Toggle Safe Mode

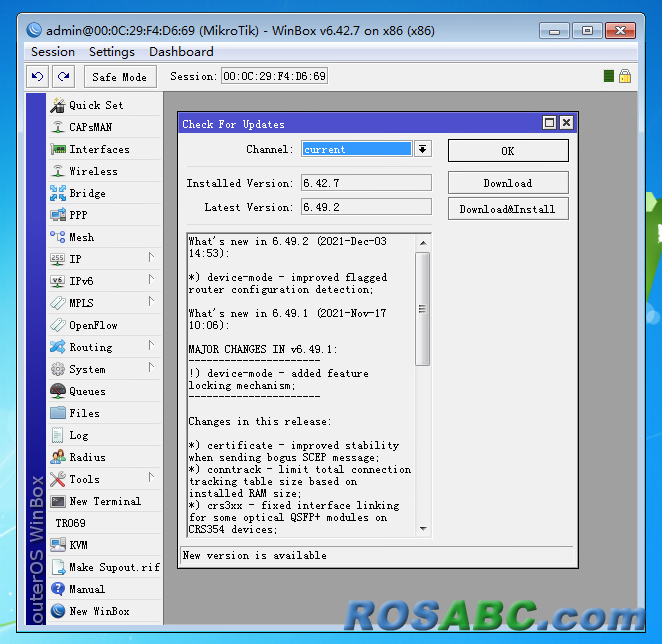[120, 77]
